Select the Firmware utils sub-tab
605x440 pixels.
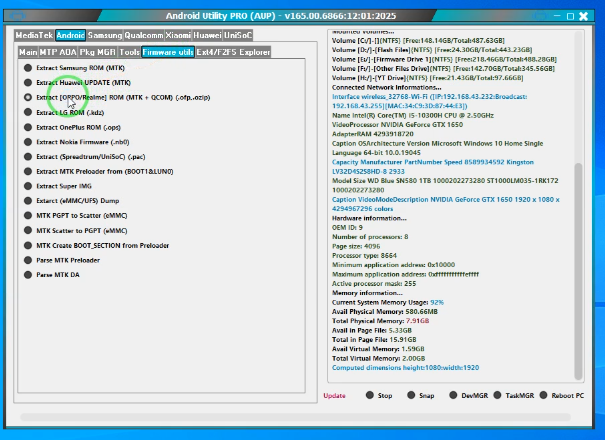pos(168,52)
